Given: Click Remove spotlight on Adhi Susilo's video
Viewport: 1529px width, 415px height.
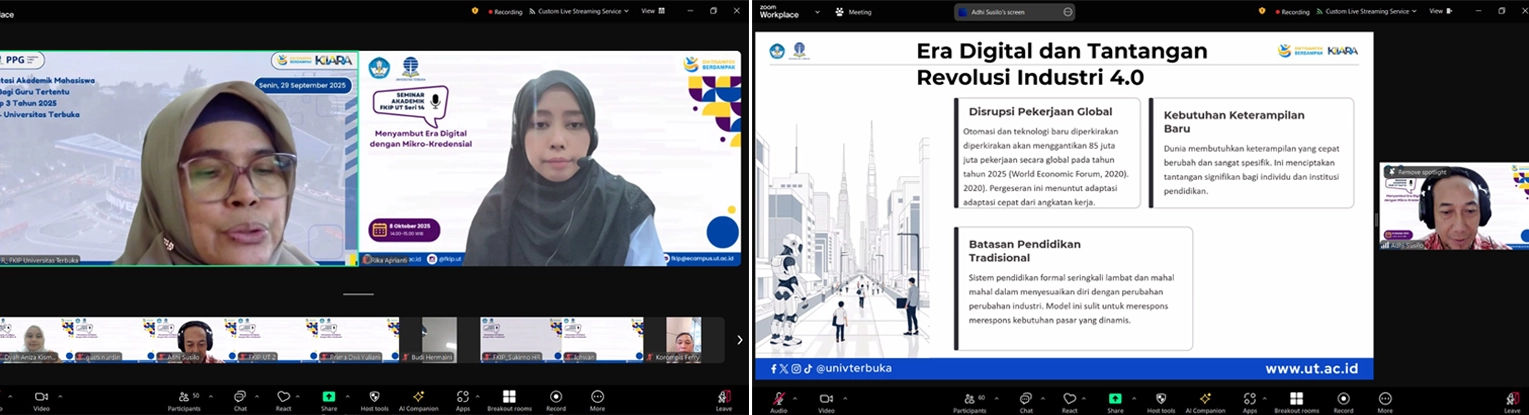Looking at the screenshot, I should tap(1419, 172).
